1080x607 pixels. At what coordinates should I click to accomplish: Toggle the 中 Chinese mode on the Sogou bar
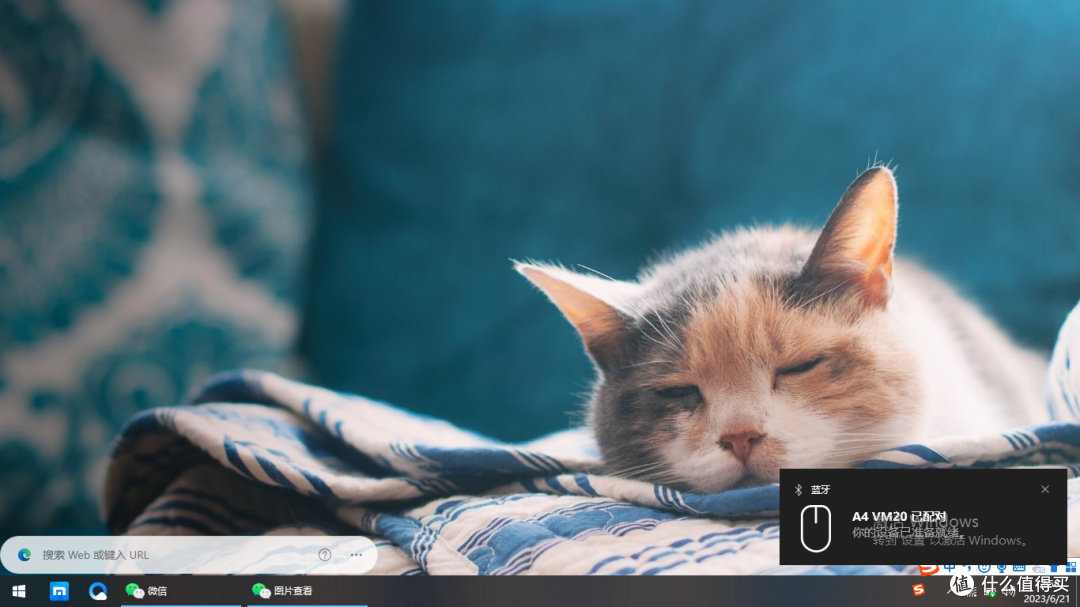coord(950,568)
